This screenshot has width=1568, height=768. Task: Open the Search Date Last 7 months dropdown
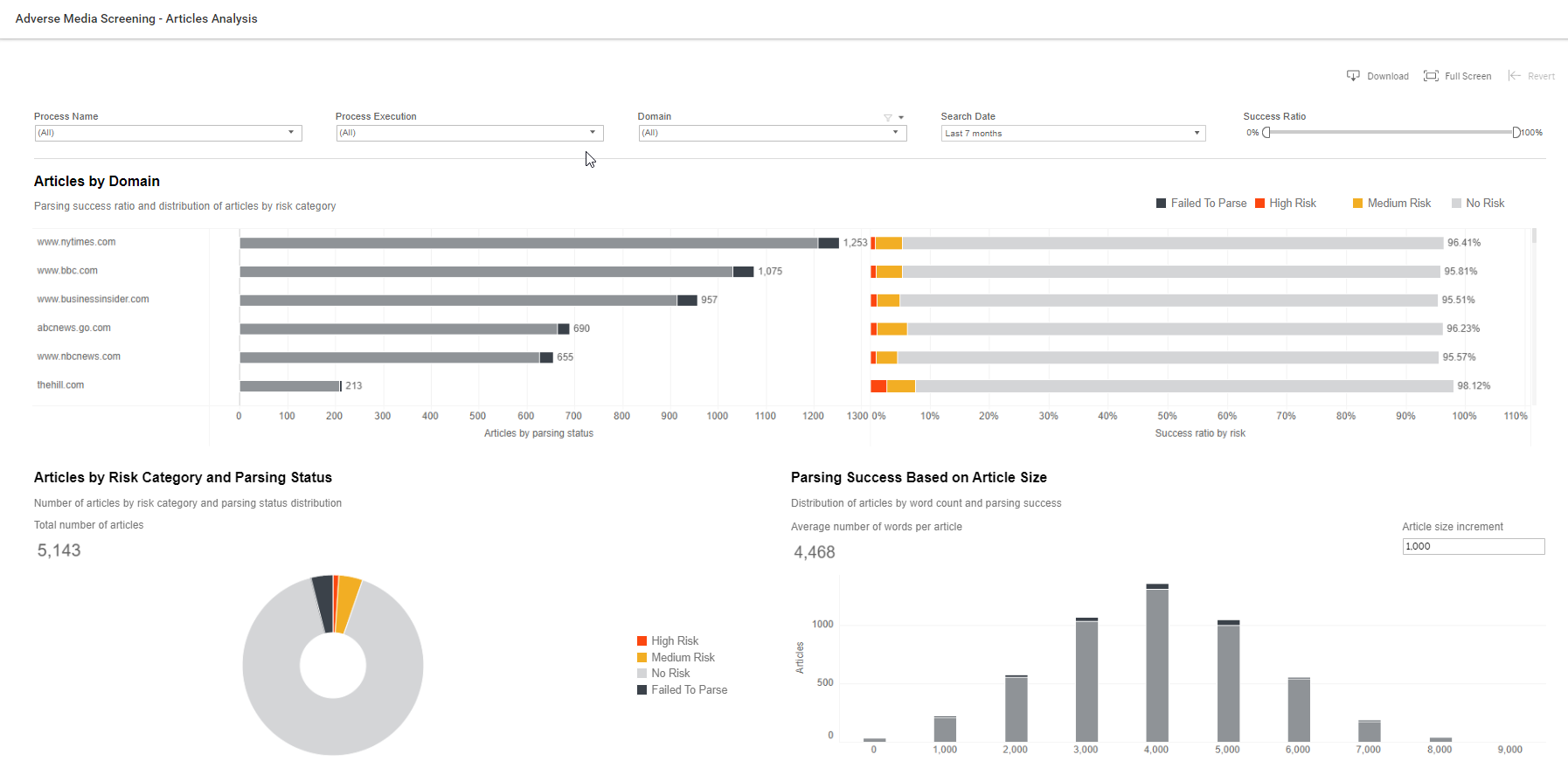click(x=1073, y=133)
